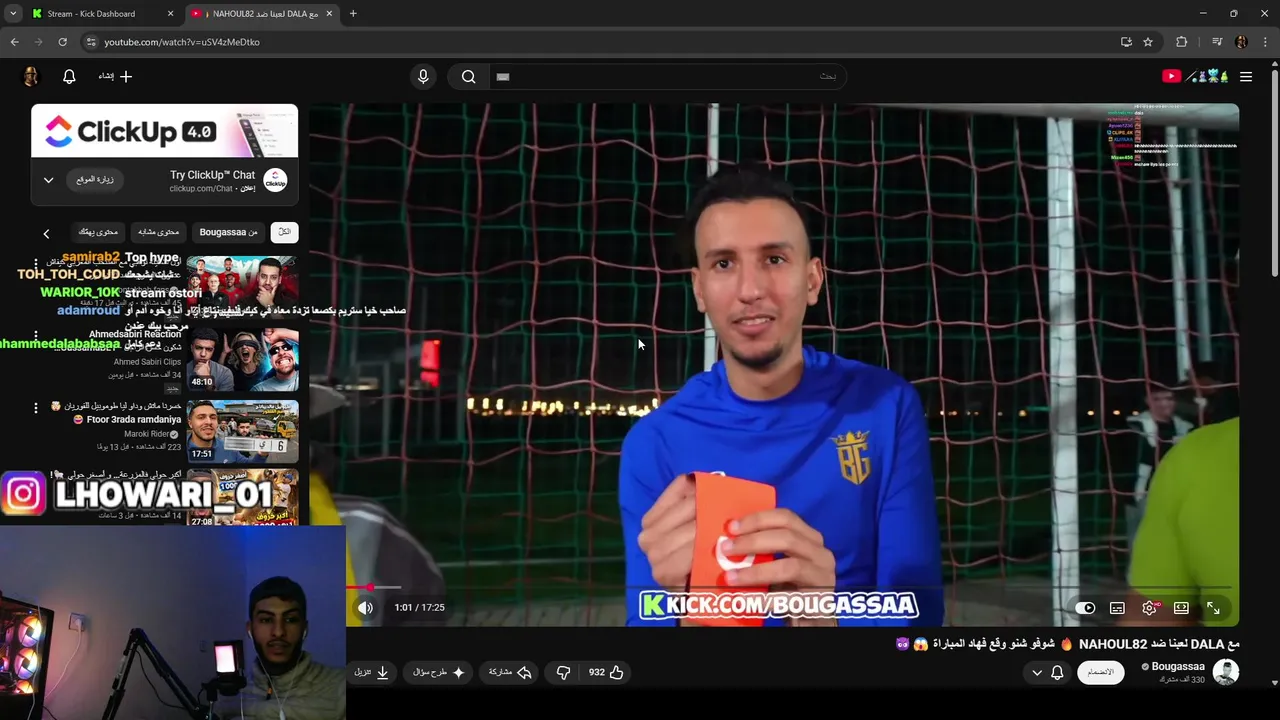Go back in browser history

(x=14, y=42)
